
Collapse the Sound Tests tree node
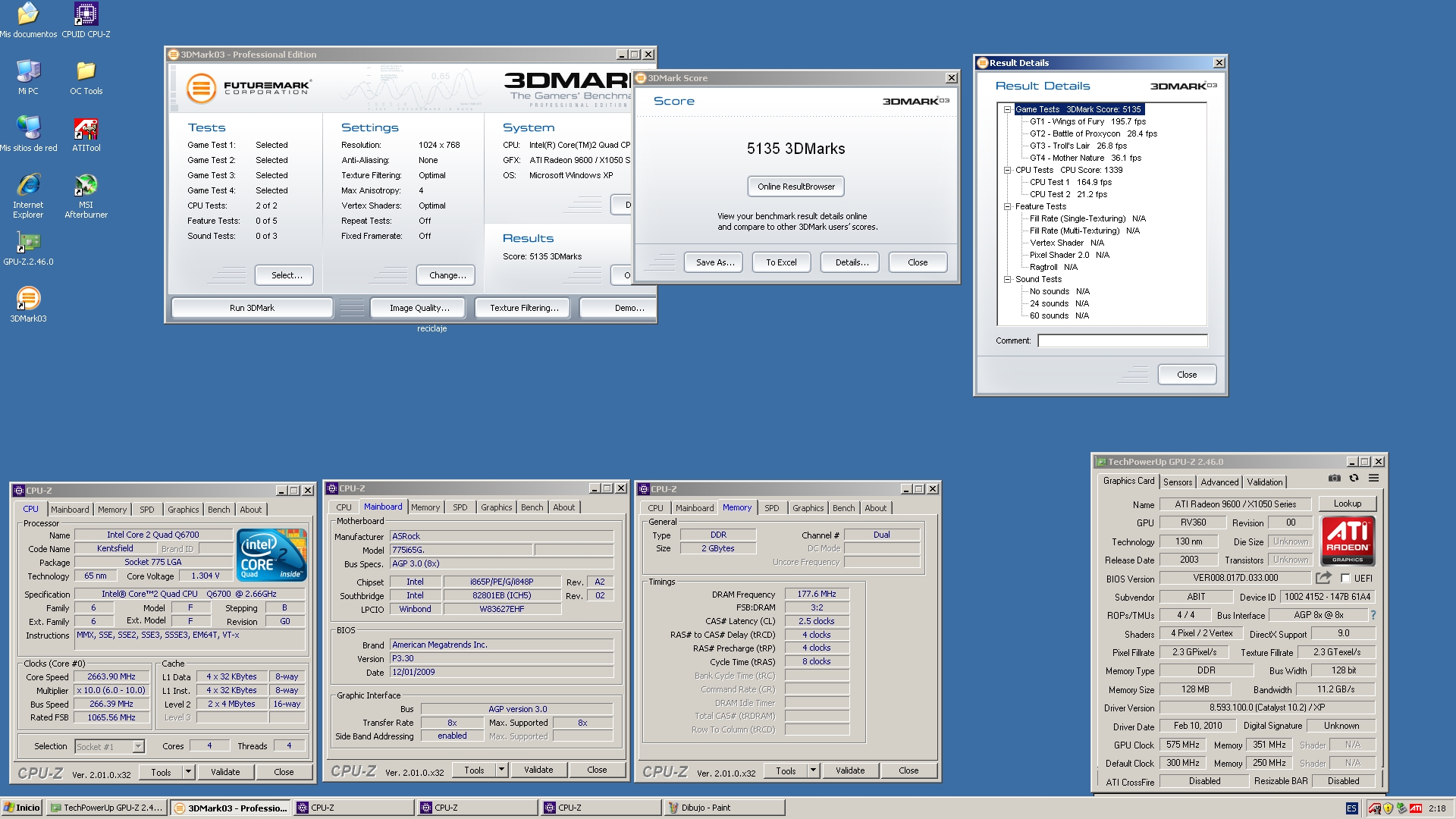click(x=1007, y=279)
